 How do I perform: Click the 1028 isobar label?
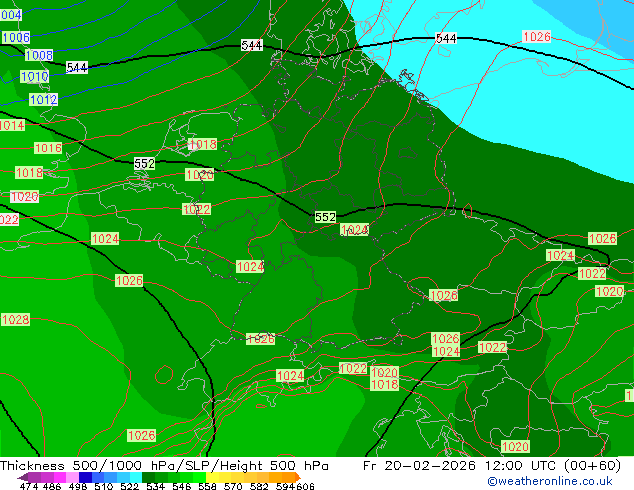[15, 319]
